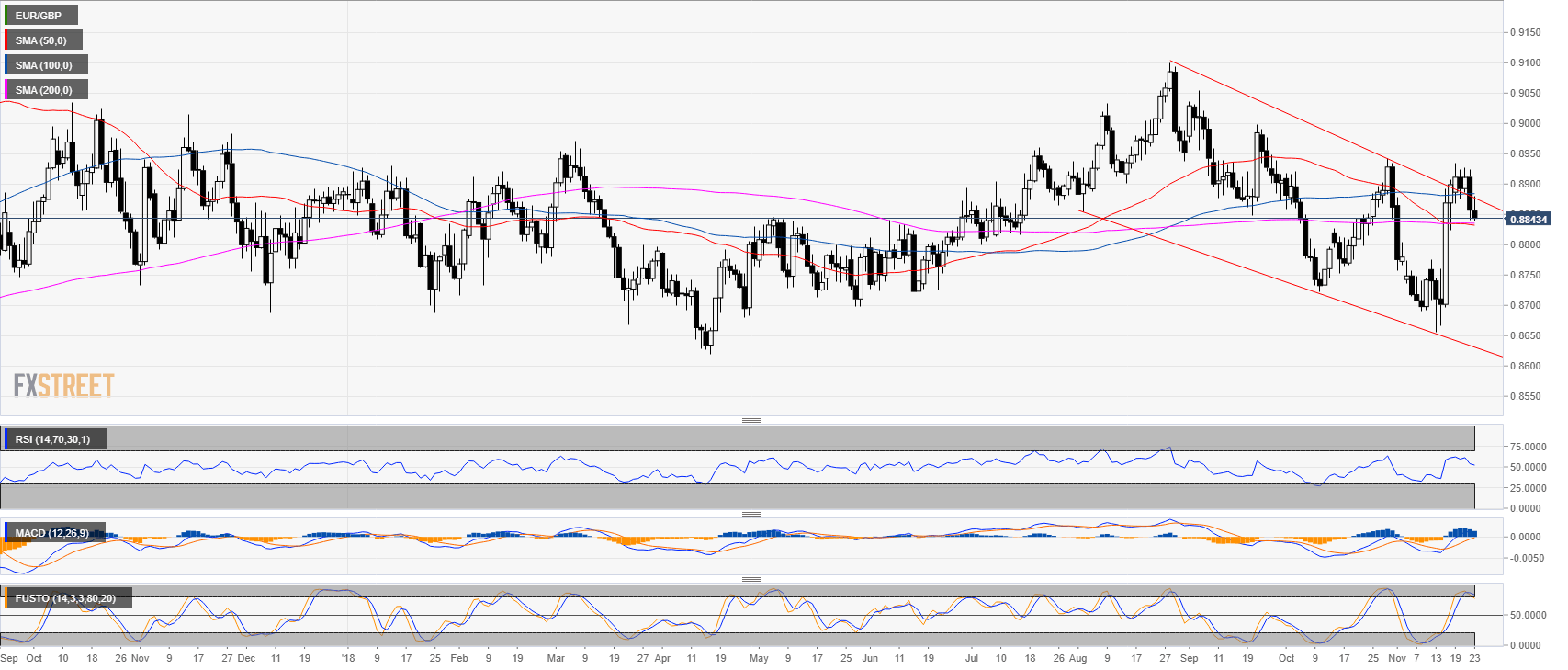The width and height of the screenshot is (1568, 670).
Task: Click the '18 year marker on the time axis
Action: pyautogui.click(x=347, y=658)
